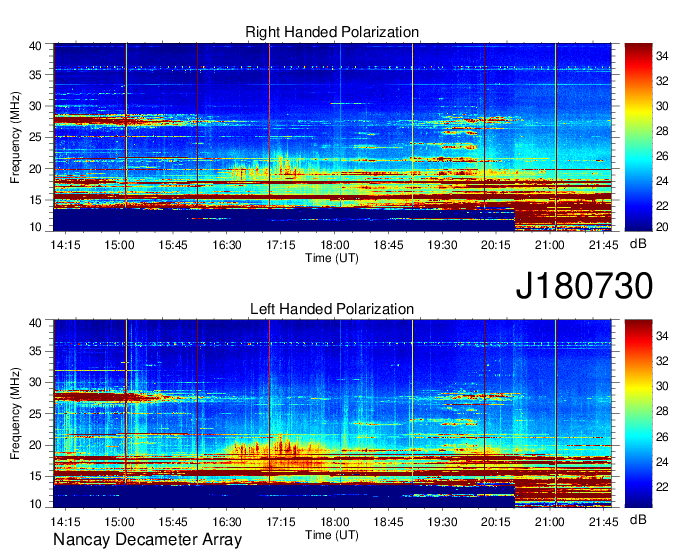
Task: Click the 14:15 tick under Left Handed plot
Action: coord(65,522)
